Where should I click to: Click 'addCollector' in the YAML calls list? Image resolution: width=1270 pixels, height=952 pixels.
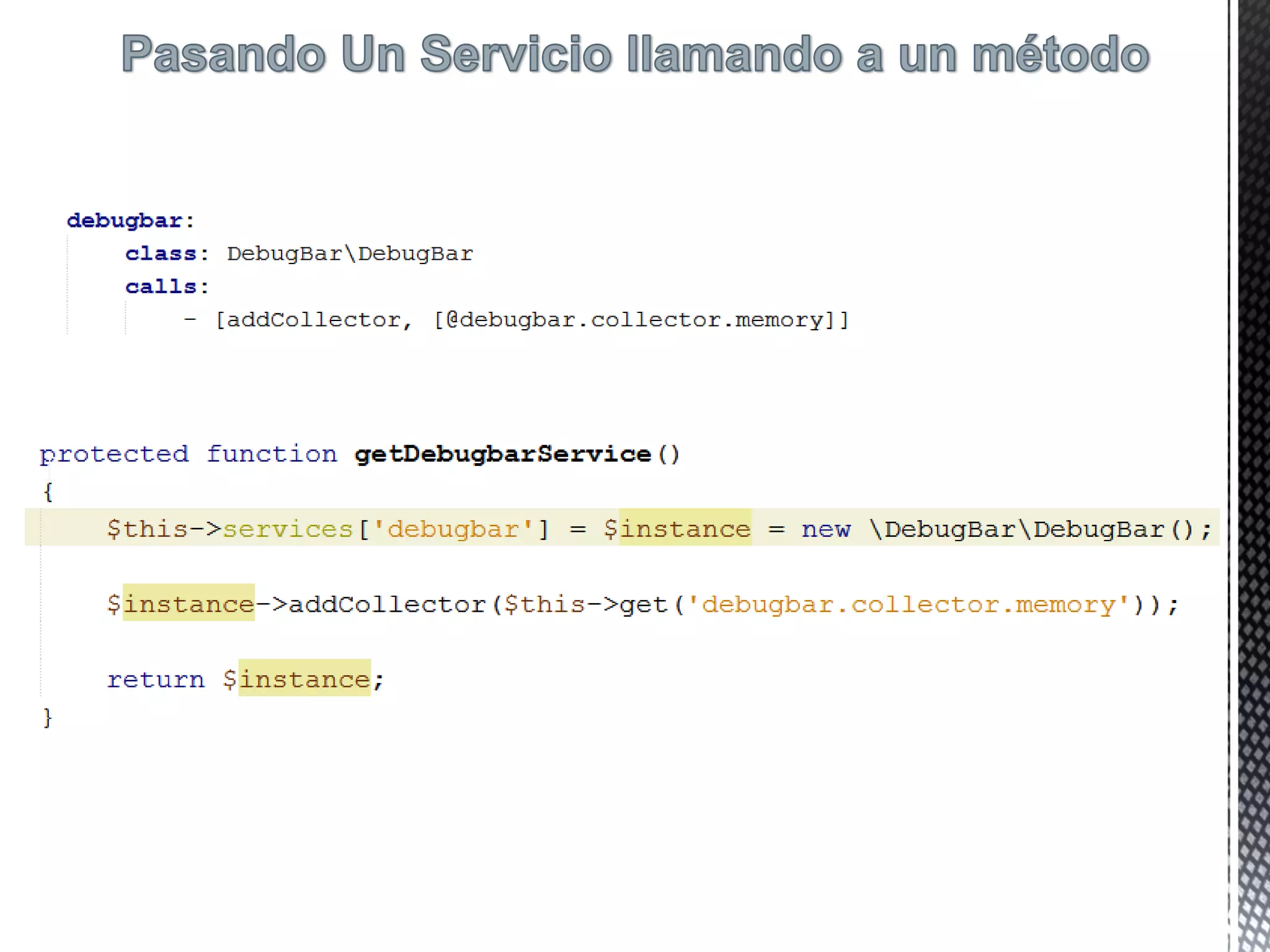tap(314, 320)
